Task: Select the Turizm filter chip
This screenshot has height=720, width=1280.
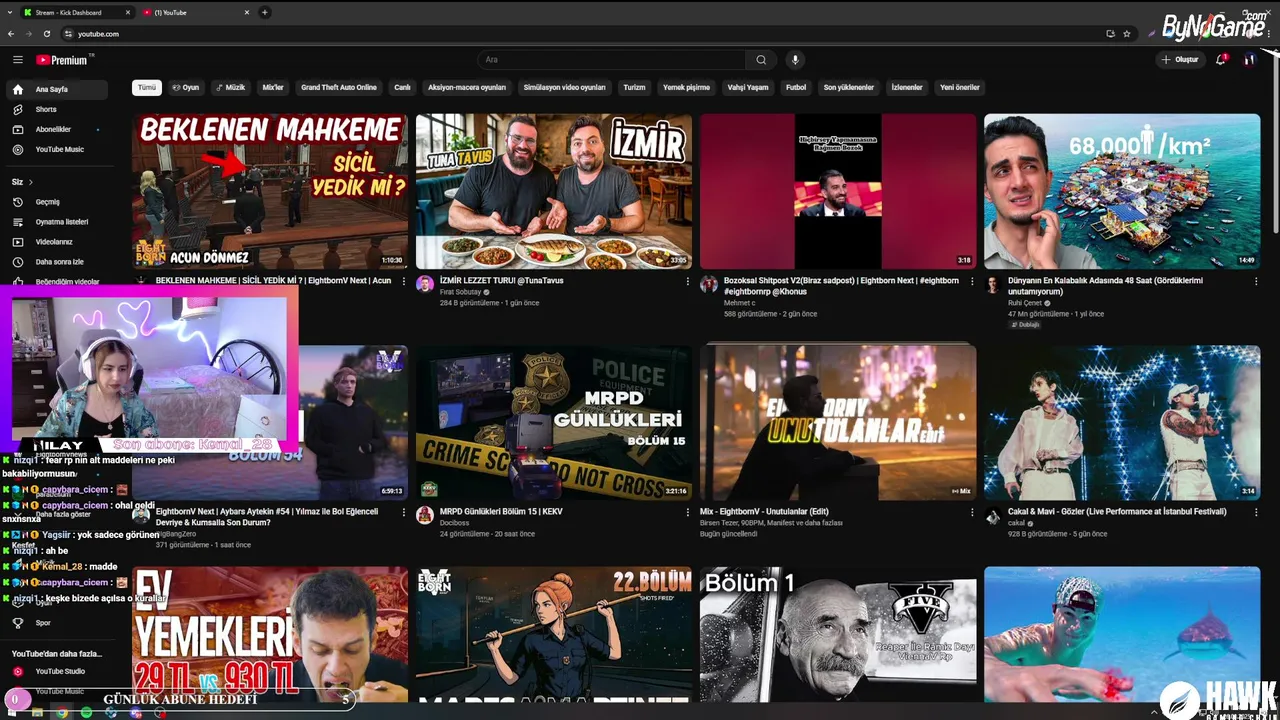Action: [634, 87]
